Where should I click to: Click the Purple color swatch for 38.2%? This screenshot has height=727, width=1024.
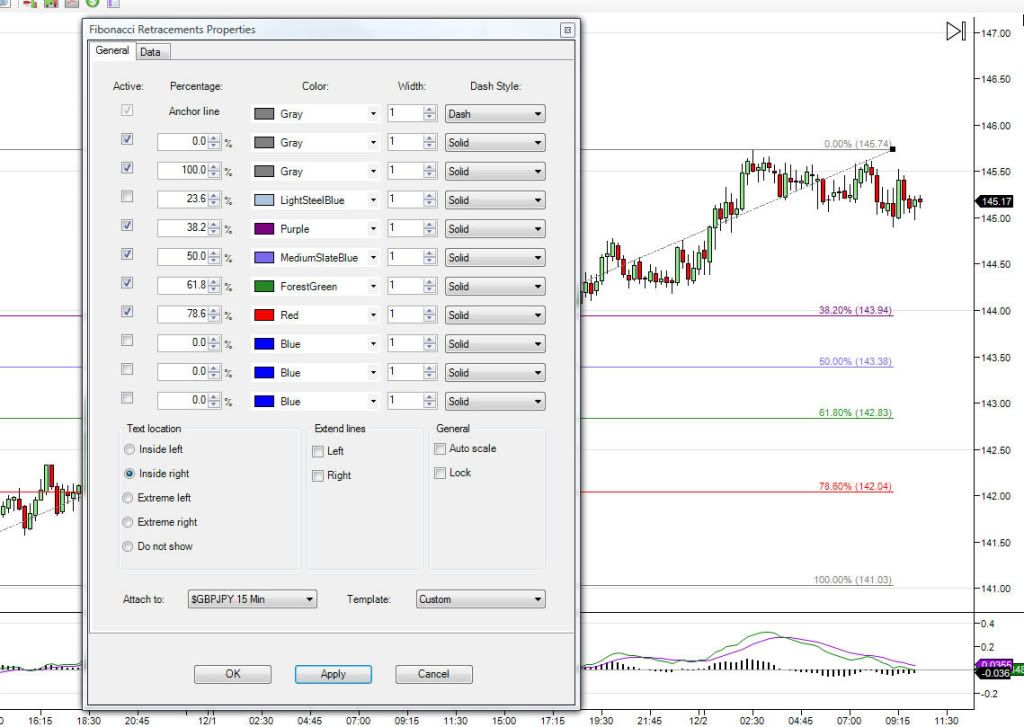click(264, 229)
